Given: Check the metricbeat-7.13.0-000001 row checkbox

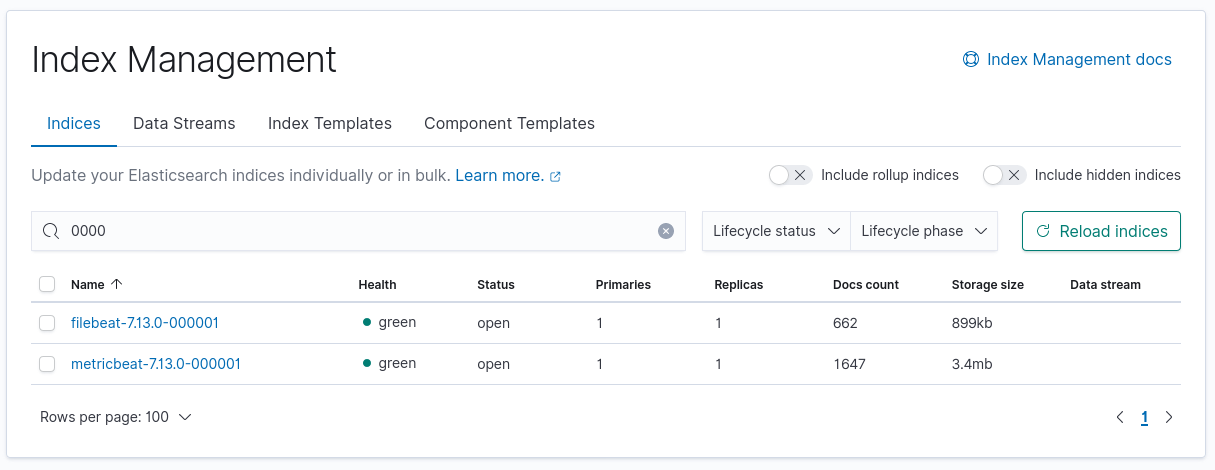Looking at the screenshot, I should tap(47, 364).
